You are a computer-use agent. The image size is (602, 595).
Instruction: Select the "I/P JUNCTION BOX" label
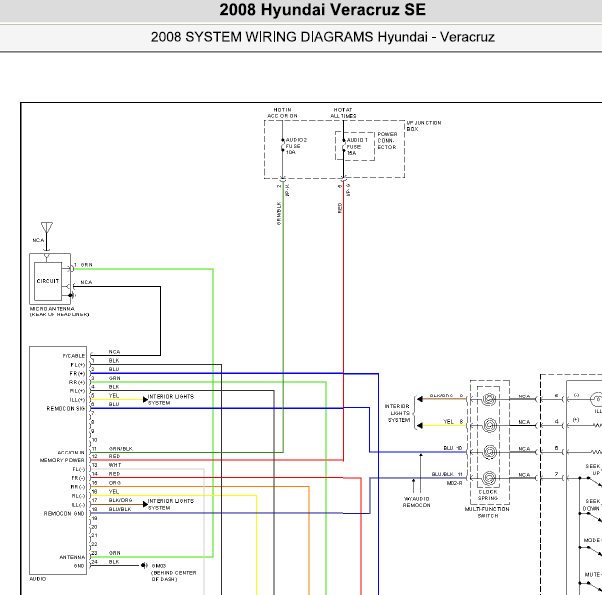pyautogui.click(x=424, y=126)
